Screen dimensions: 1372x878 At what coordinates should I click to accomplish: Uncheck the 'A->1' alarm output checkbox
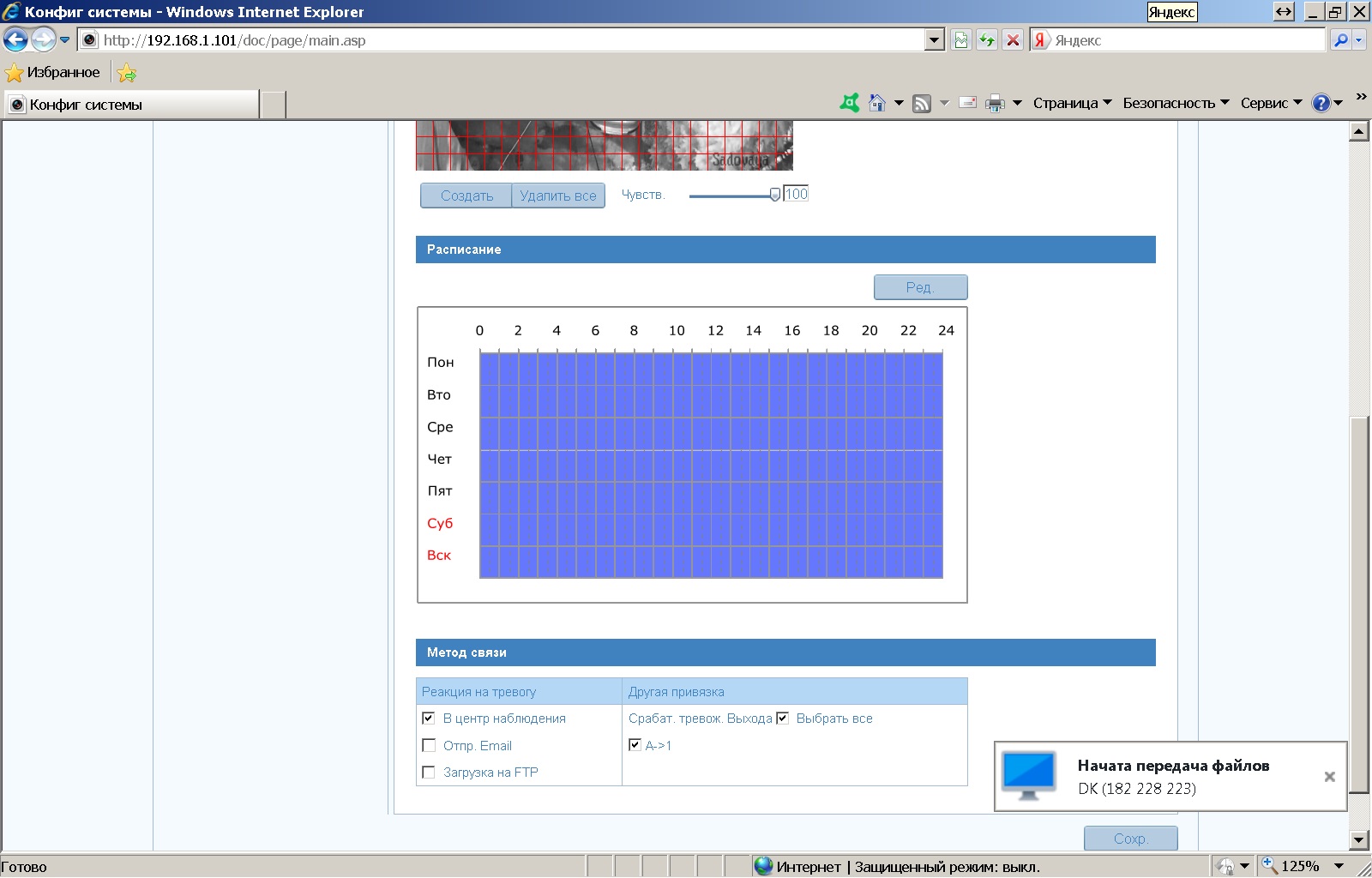[x=635, y=745]
